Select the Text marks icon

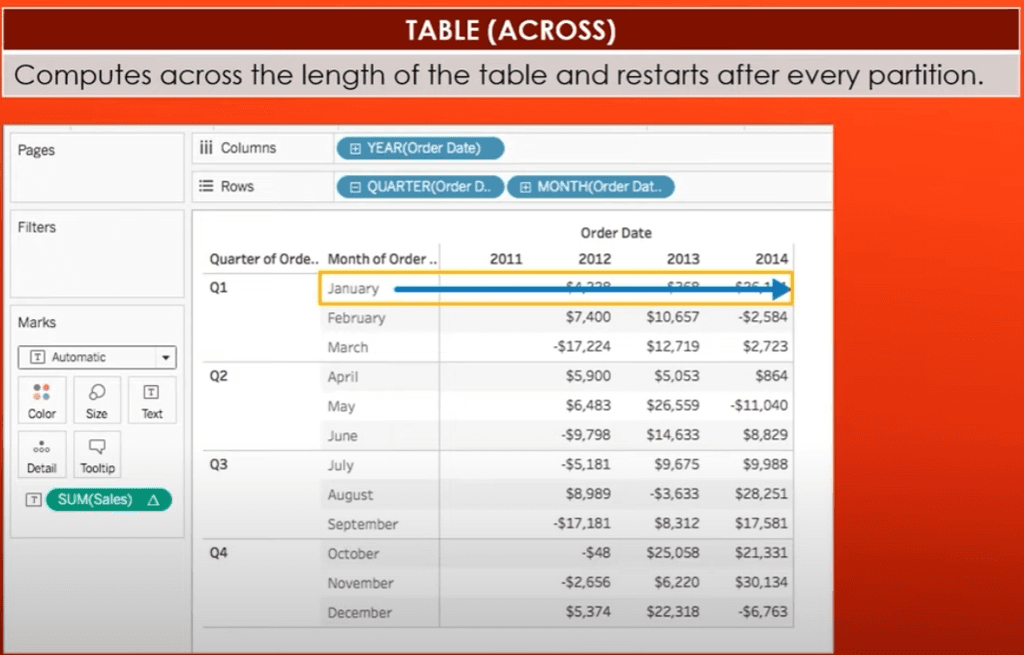point(152,400)
